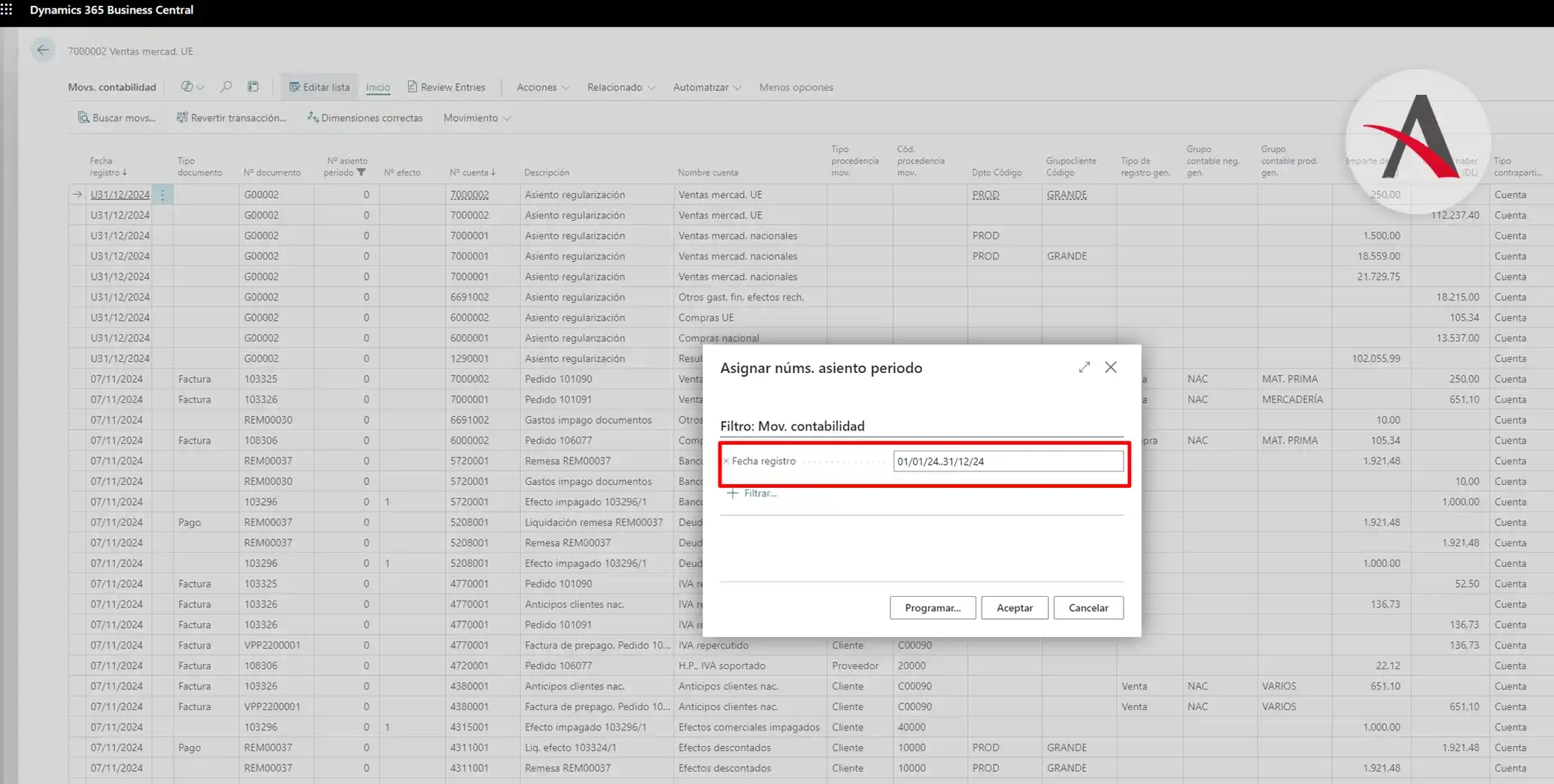Click Revertir transacción... action
The image size is (1554, 784).
(231, 118)
